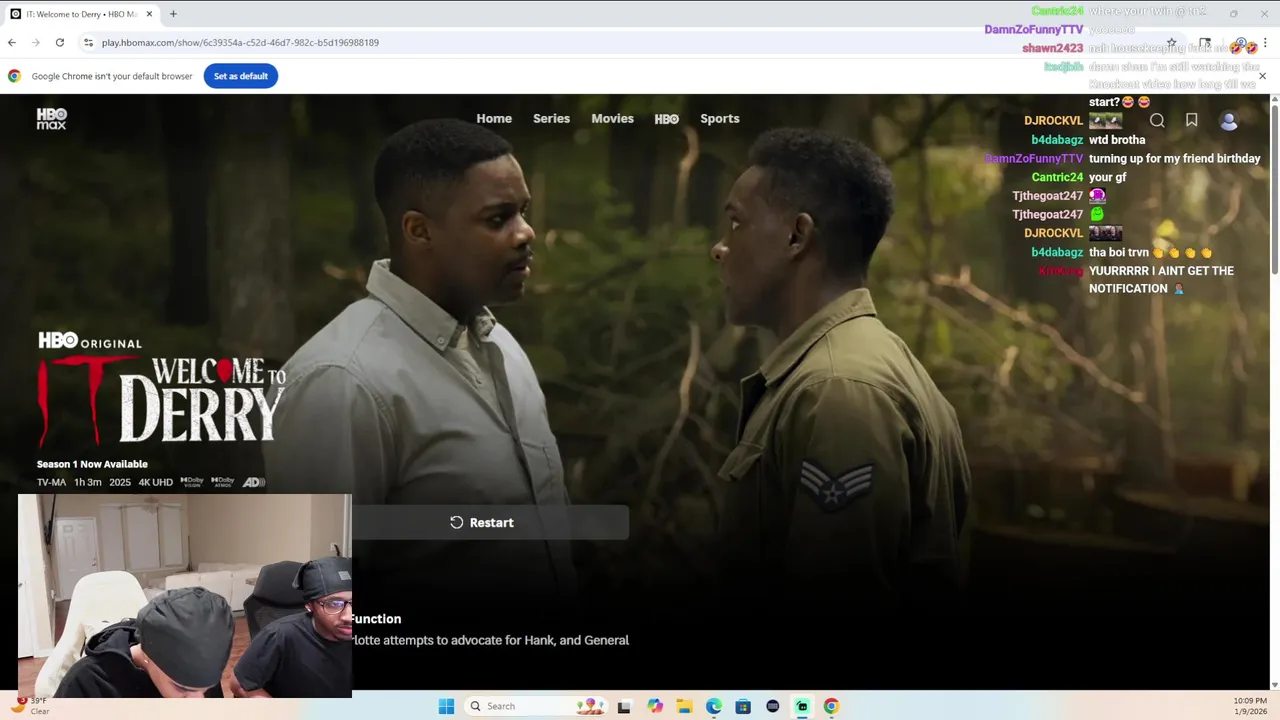The image size is (1280, 720).
Task: Click the site information icon in address bar
Action: click(x=88, y=42)
